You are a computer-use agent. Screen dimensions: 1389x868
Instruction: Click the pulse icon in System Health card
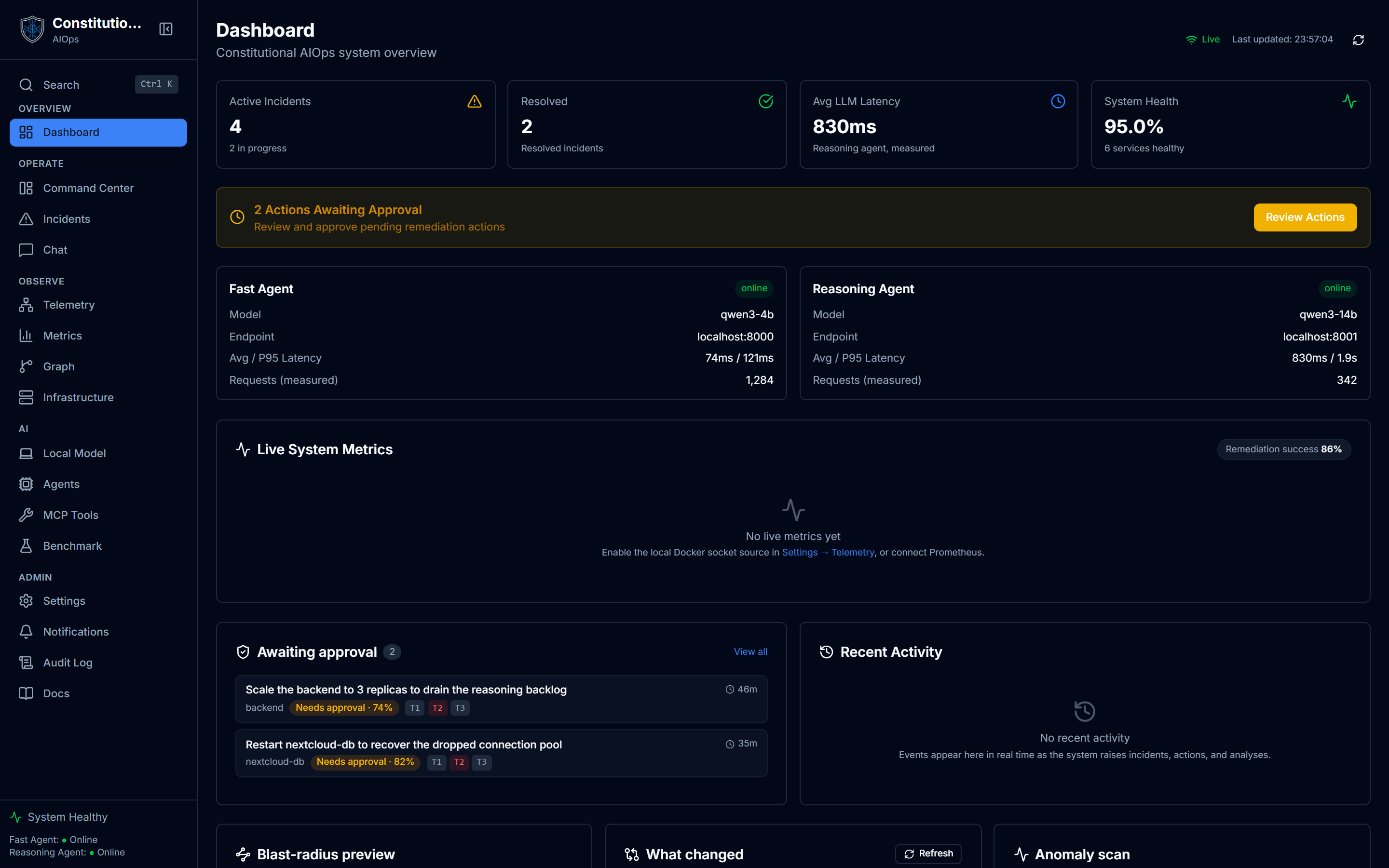(1349, 102)
